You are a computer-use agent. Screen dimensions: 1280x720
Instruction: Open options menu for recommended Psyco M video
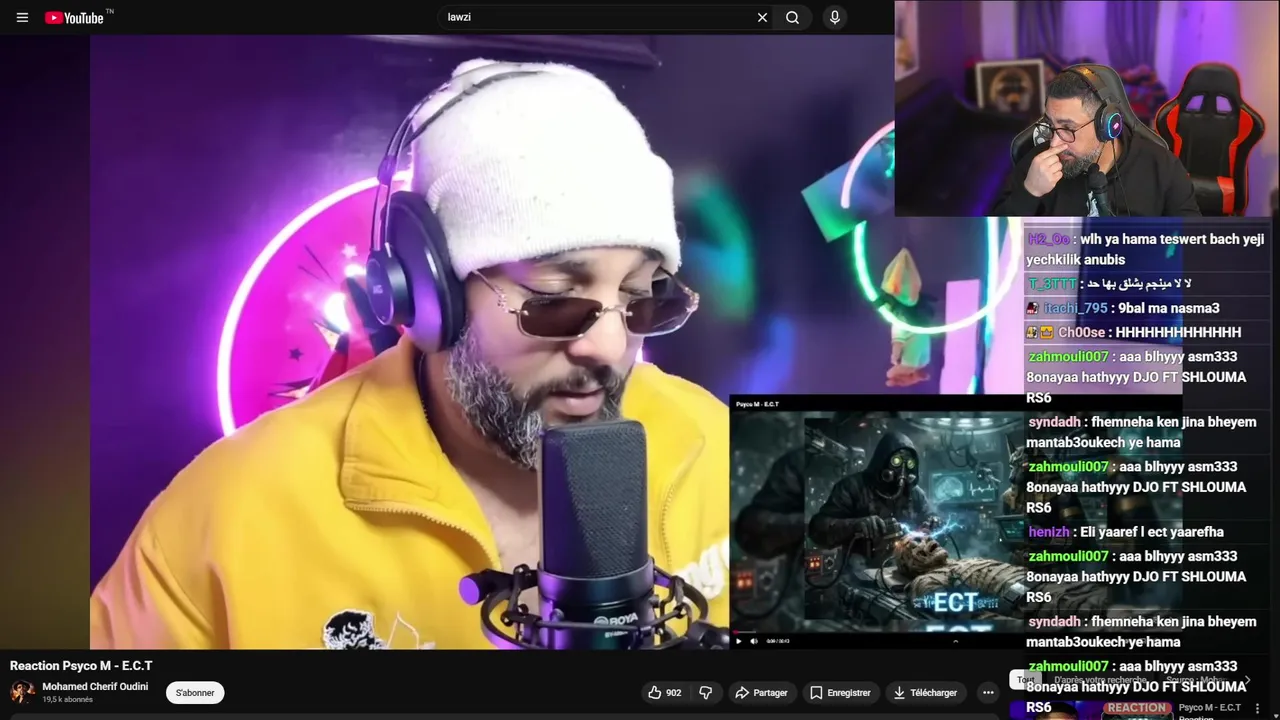coord(1258,709)
